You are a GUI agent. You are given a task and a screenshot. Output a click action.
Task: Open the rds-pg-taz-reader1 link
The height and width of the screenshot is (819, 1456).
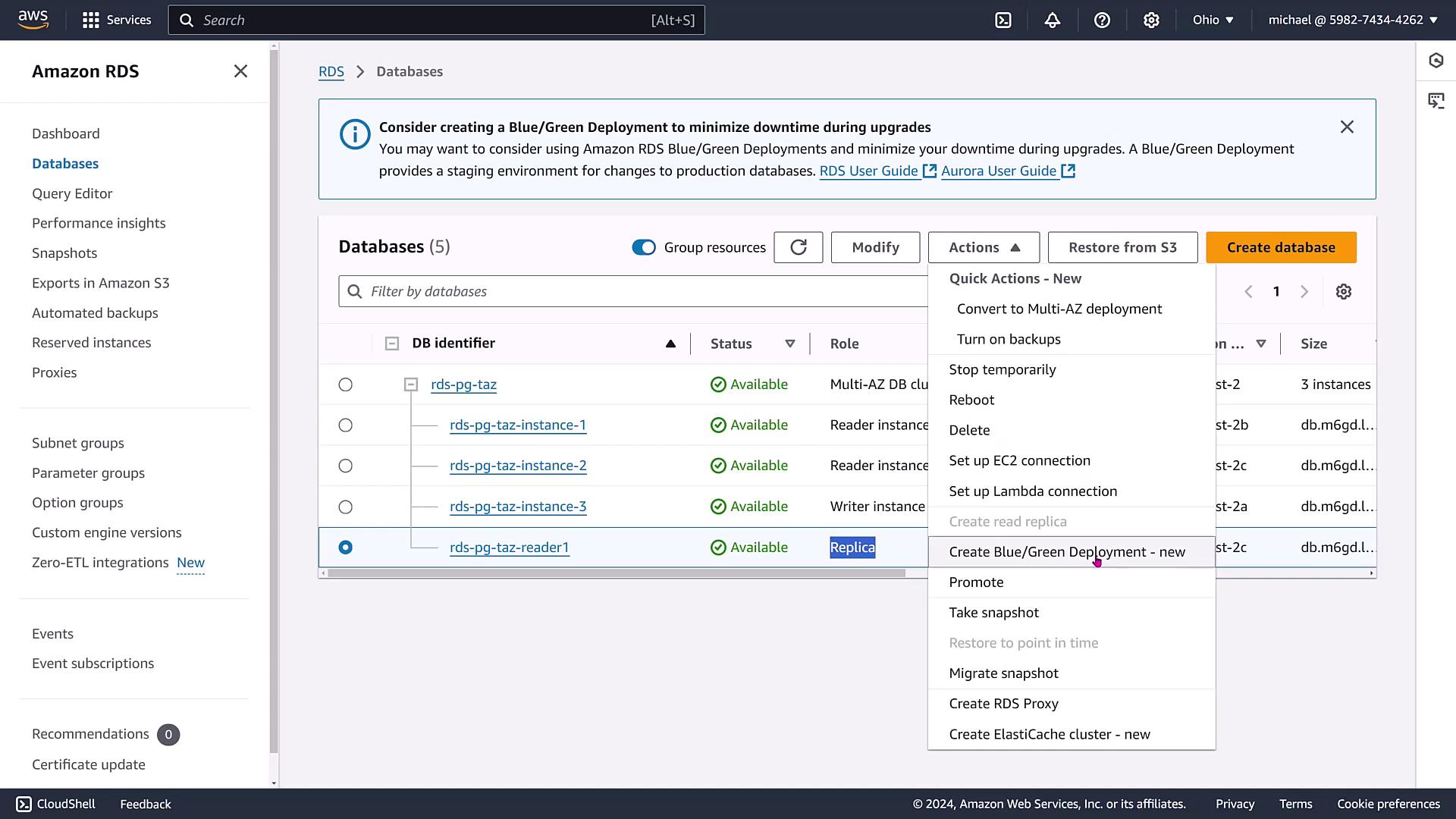tap(509, 548)
